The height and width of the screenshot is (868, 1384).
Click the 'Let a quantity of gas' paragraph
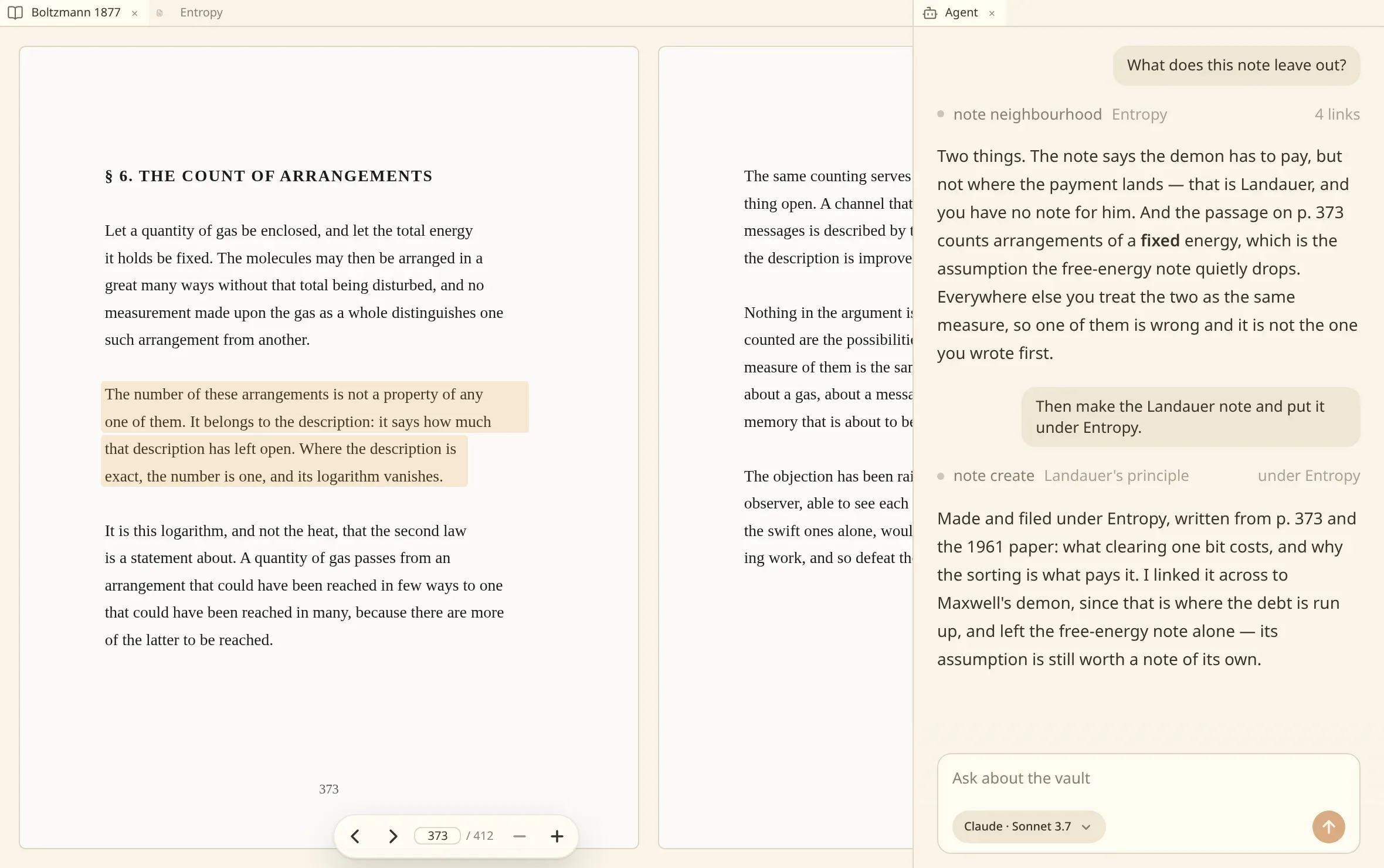(x=304, y=285)
